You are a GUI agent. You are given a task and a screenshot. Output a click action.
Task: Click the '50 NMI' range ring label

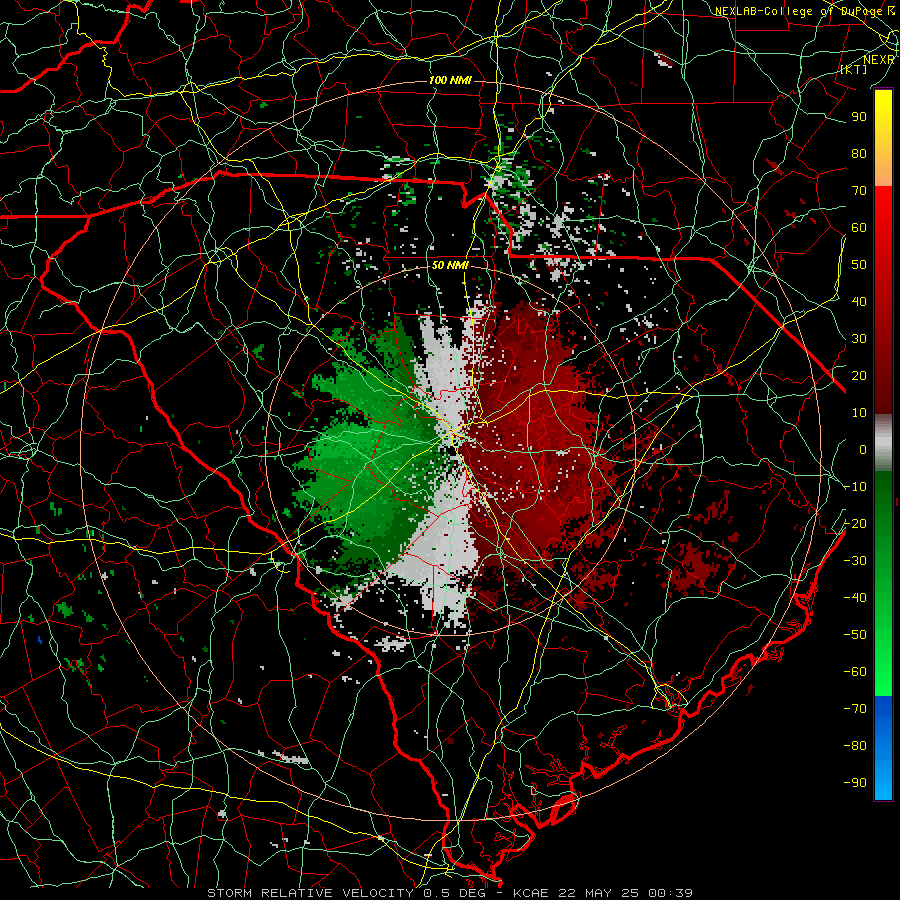tap(450, 265)
